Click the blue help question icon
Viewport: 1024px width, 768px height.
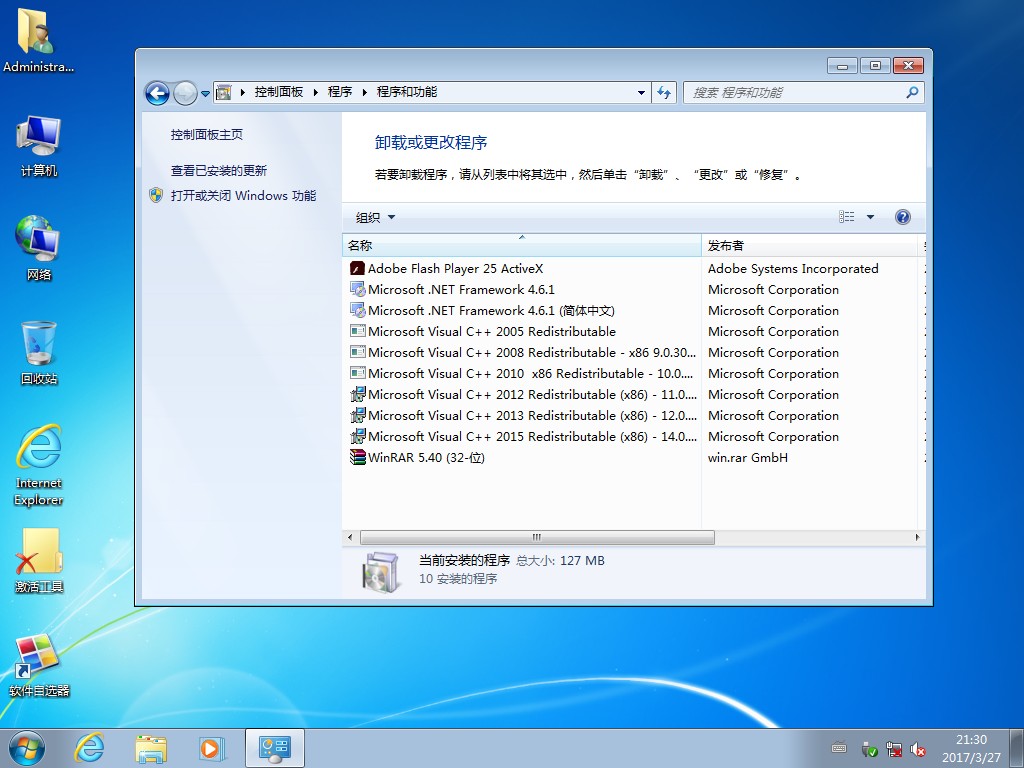(x=903, y=217)
